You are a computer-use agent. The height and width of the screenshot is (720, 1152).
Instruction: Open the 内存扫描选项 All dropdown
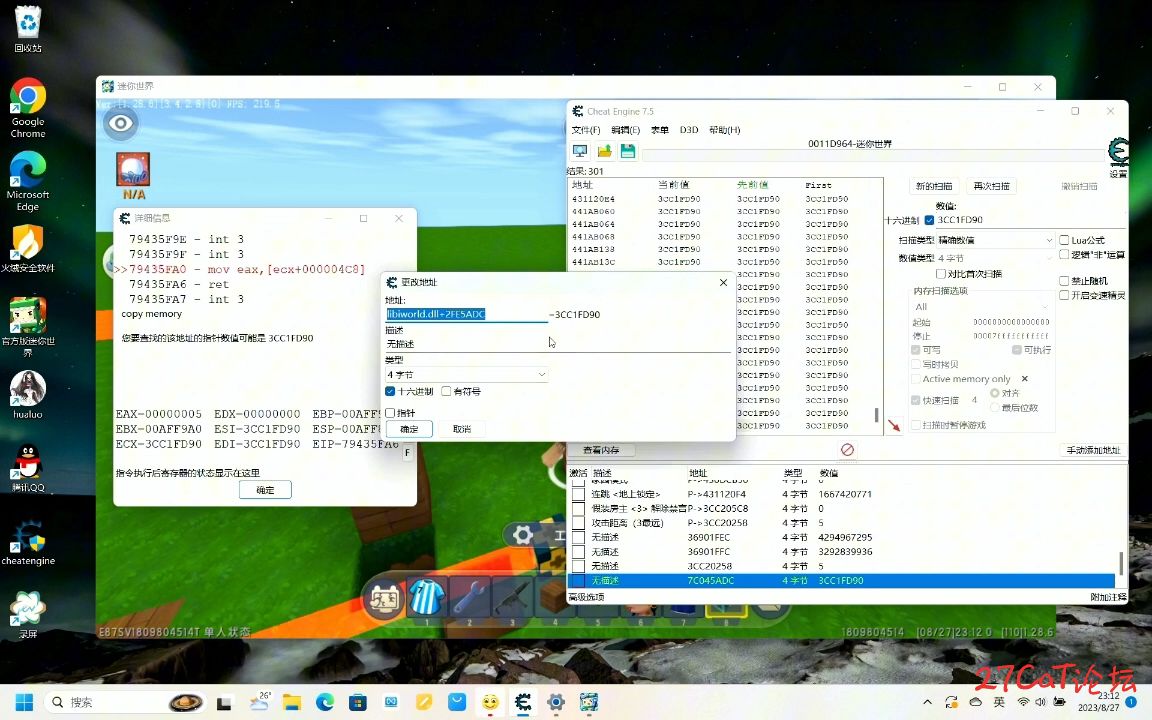tap(981, 306)
